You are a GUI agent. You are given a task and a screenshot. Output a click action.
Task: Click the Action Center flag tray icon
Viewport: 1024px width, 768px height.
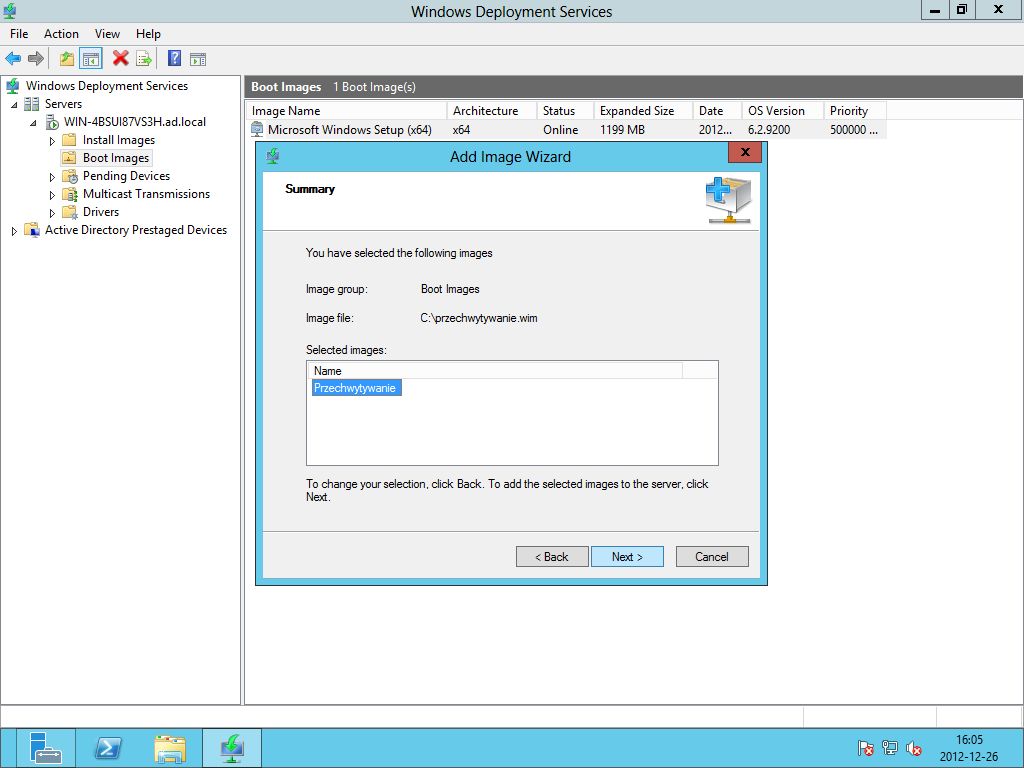[865, 748]
